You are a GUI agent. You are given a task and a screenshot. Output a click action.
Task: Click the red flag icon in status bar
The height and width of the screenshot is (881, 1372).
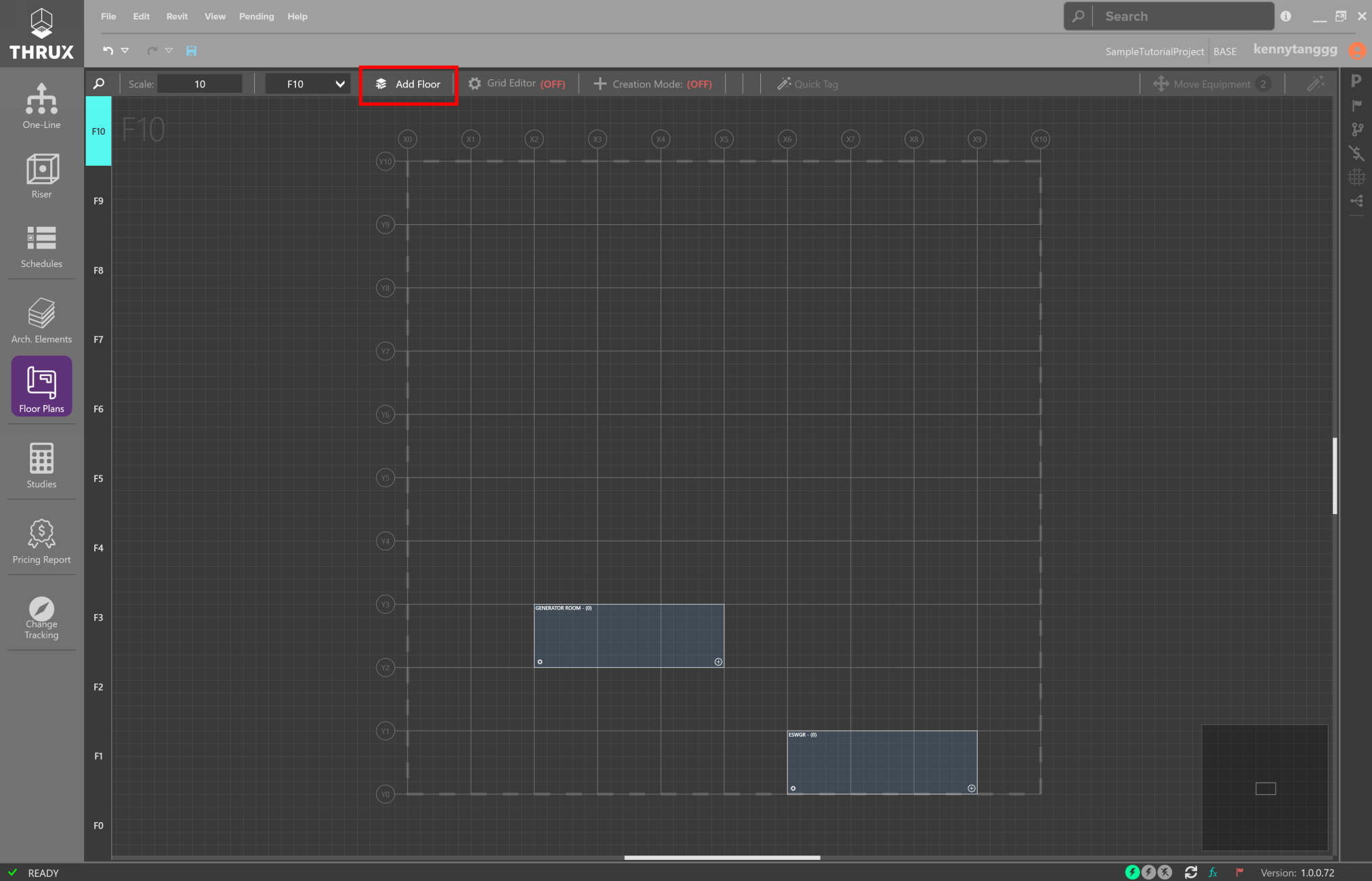point(1239,872)
